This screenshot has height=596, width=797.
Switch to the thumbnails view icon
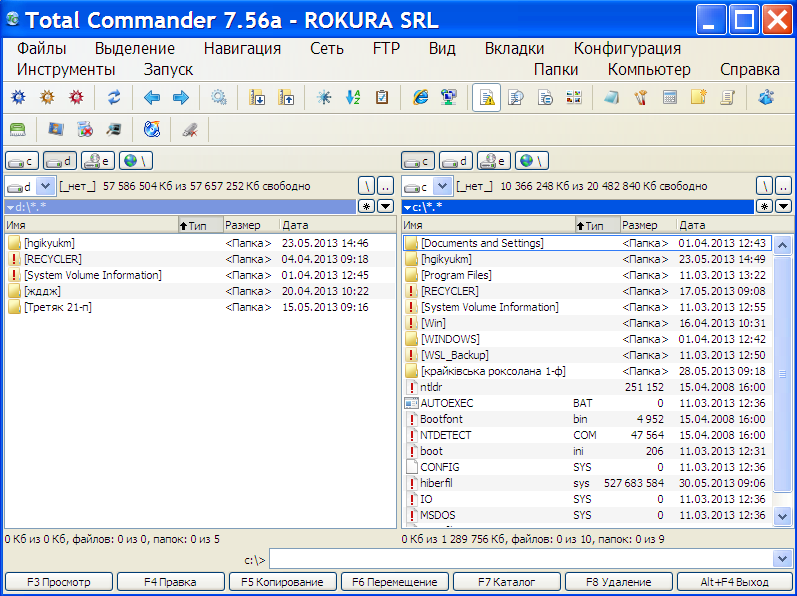[x=574, y=97]
